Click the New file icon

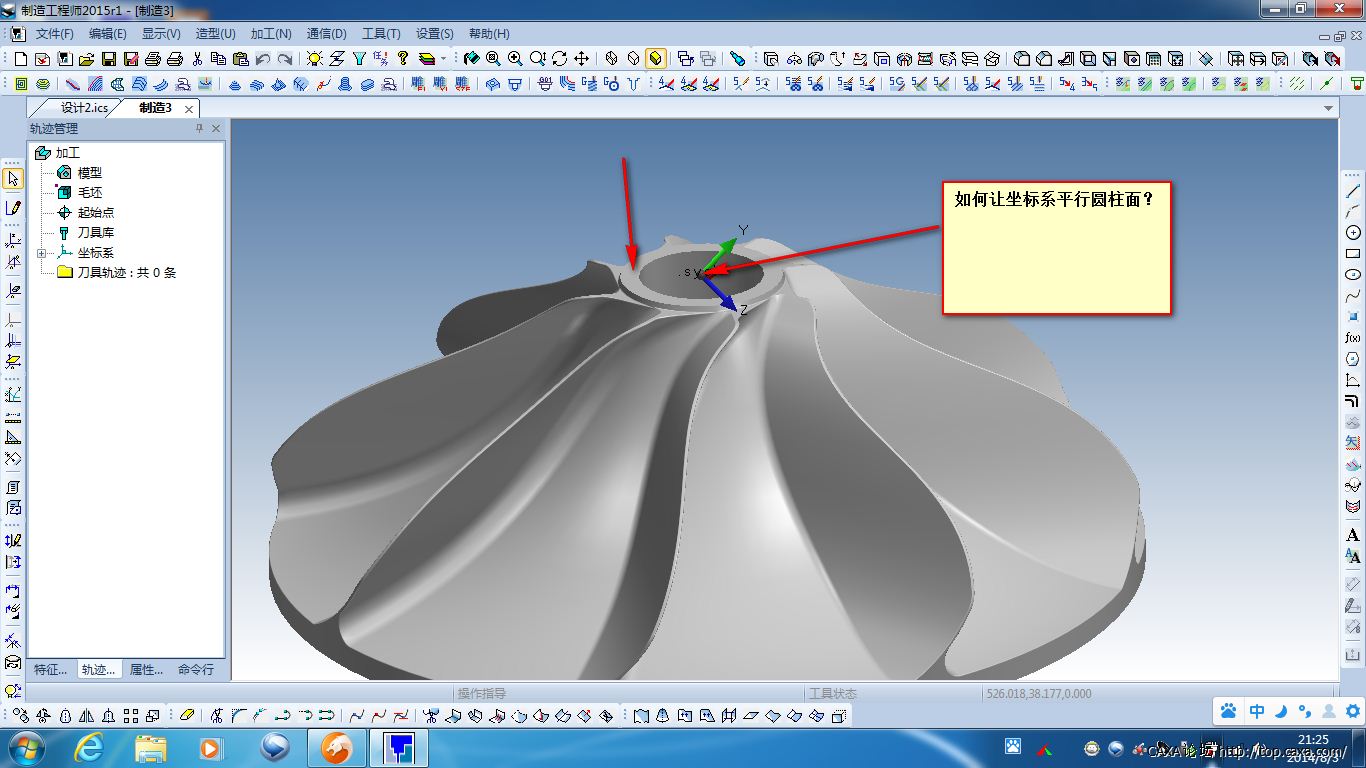(x=21, y=59)
